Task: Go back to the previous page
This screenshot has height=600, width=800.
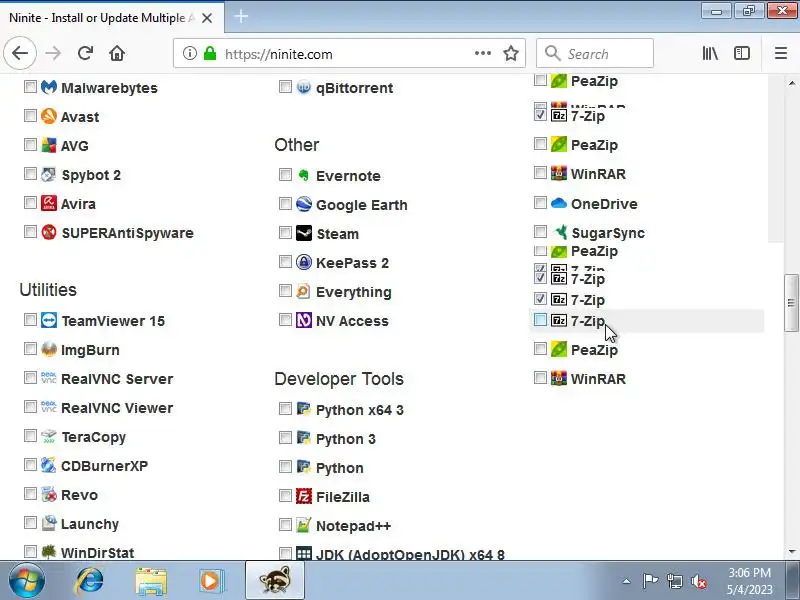Action: [20, 53]
